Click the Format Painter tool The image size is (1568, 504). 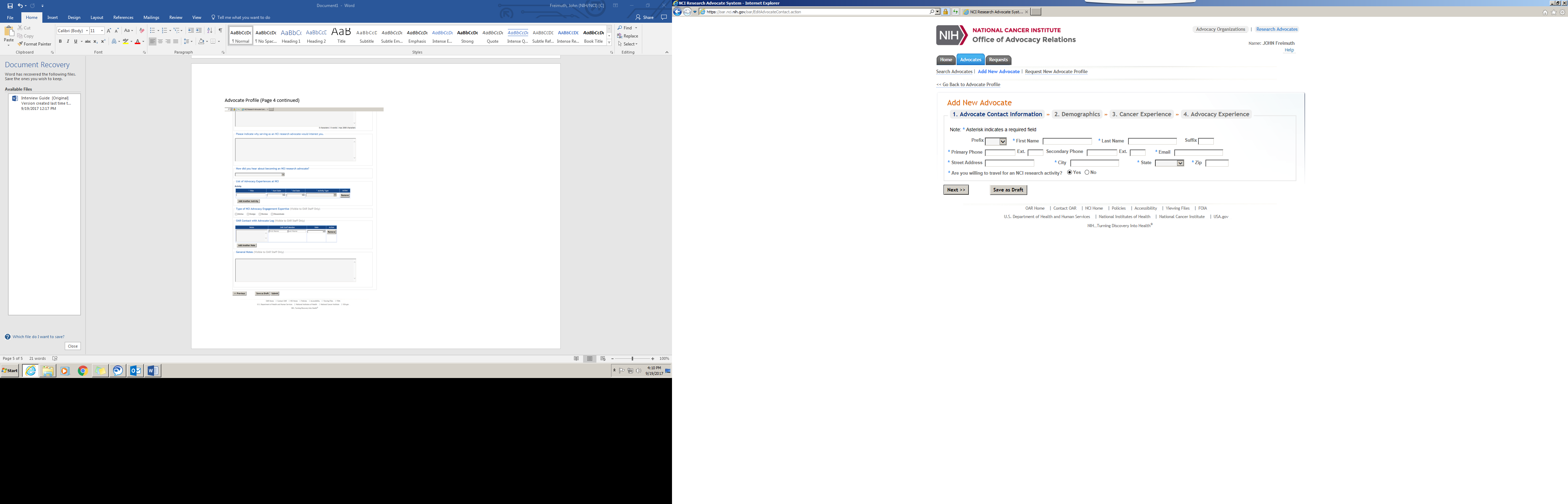click(35, 44)
